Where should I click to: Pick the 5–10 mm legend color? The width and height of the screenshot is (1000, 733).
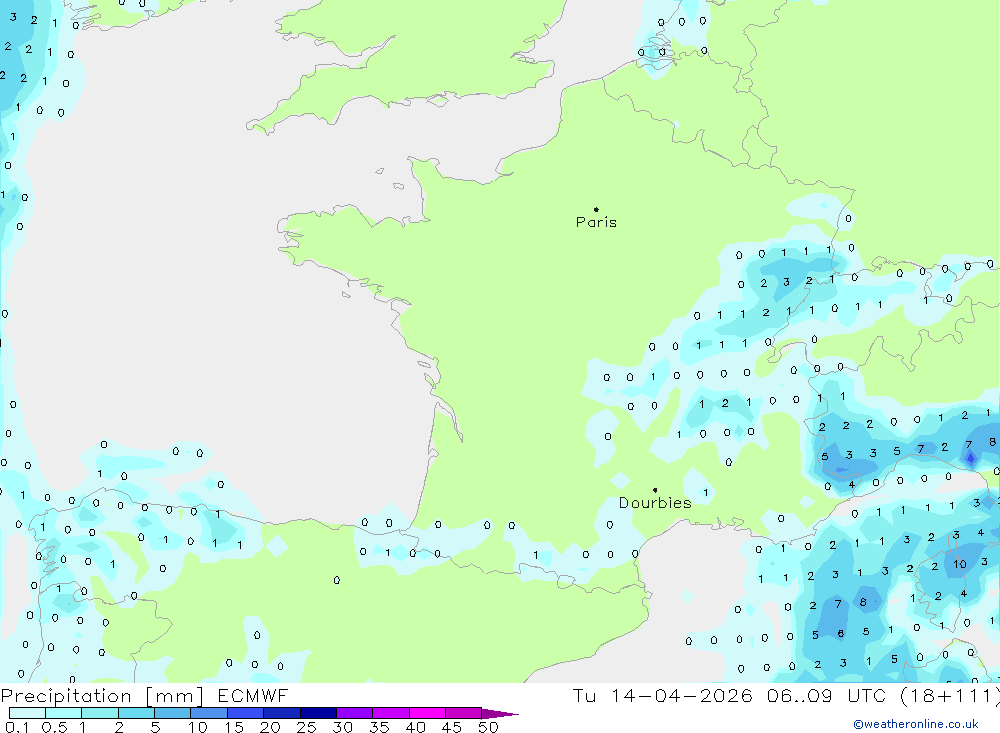tap(173, 713)
